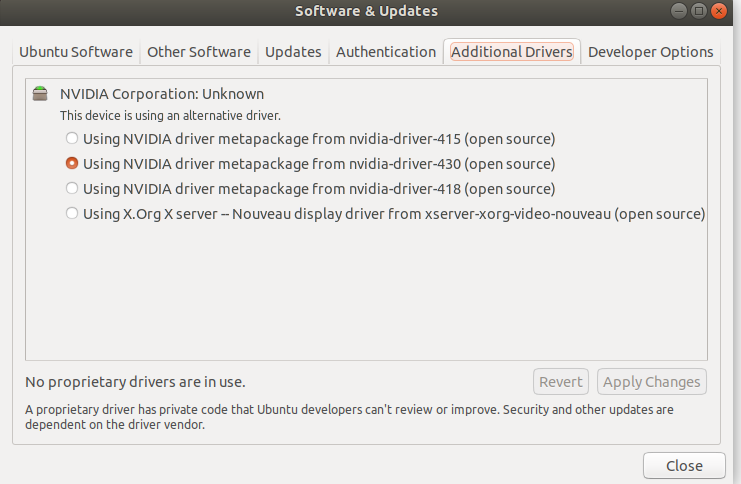Choose the nvidia-driver-418 driver option

click(71, 188)
